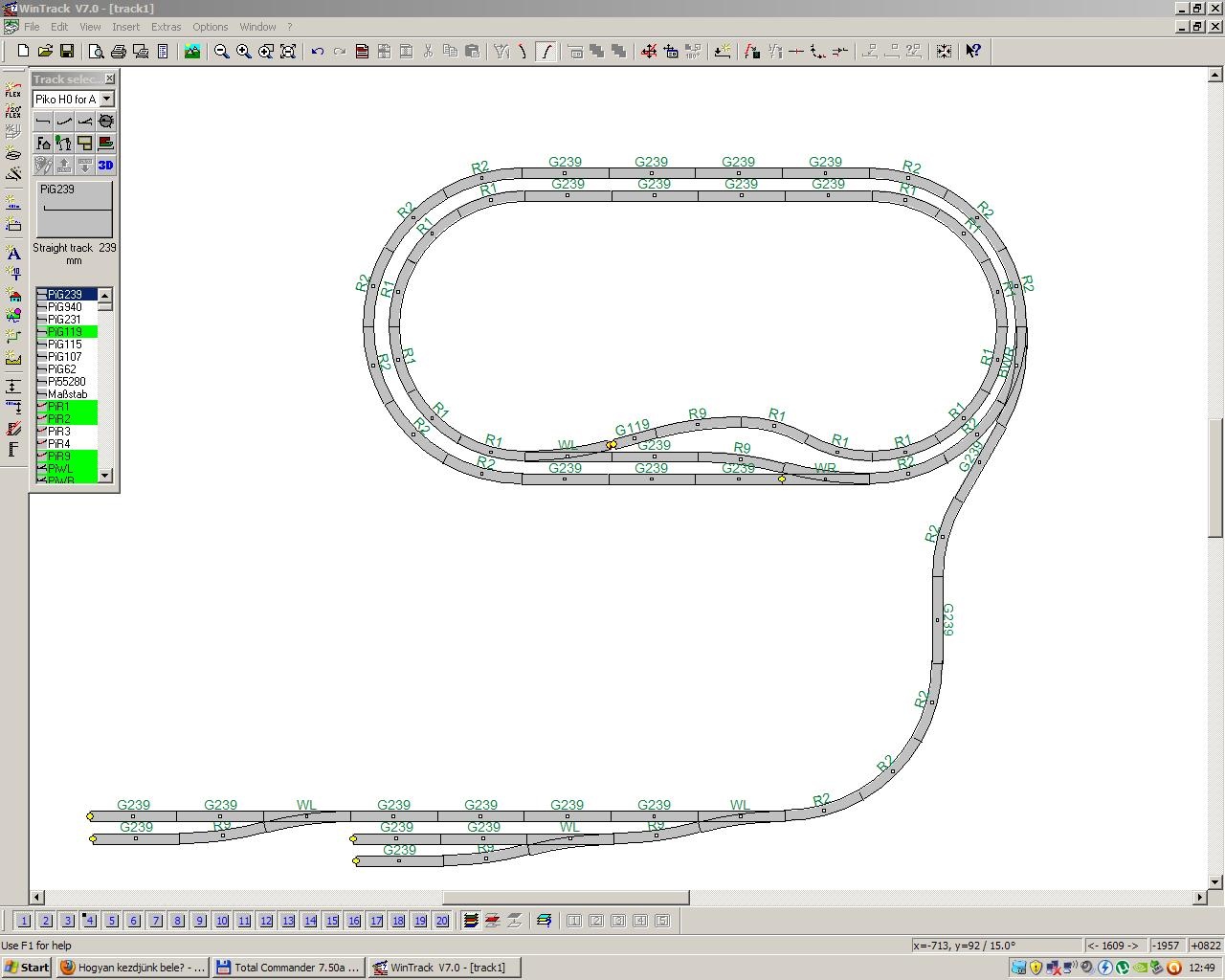The image size is (1225, 980).
Task: Select the buildings category icon in track selector
Action: click(x=43, y=144)
